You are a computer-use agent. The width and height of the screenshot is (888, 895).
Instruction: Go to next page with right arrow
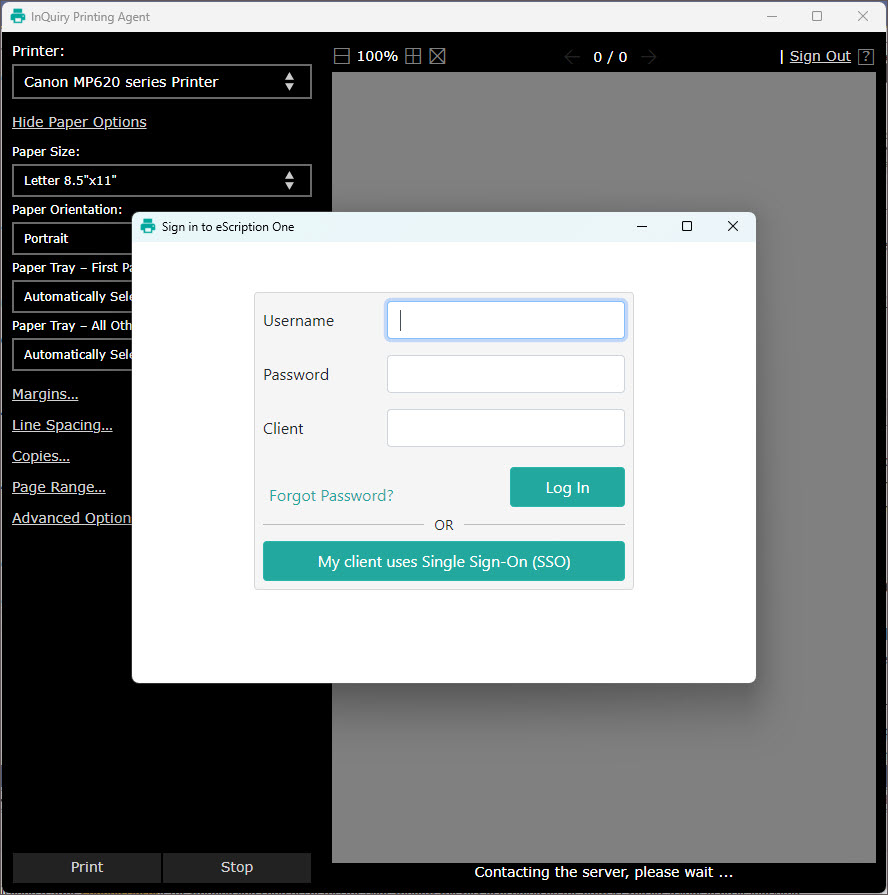(x=649, y=57)
